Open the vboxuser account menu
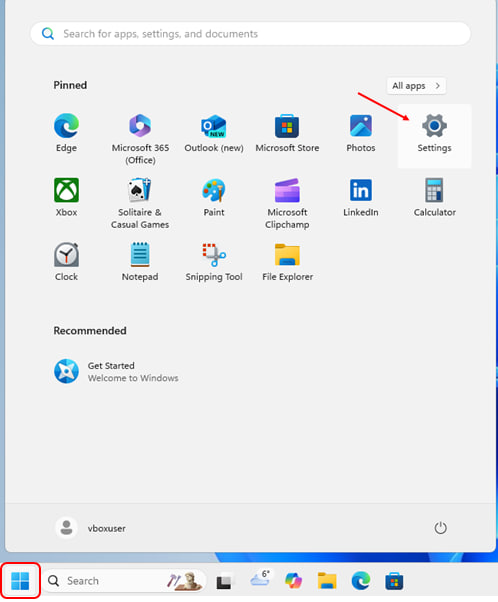The height and width of the screenshot is (602, 498). (x=91, y=528)
